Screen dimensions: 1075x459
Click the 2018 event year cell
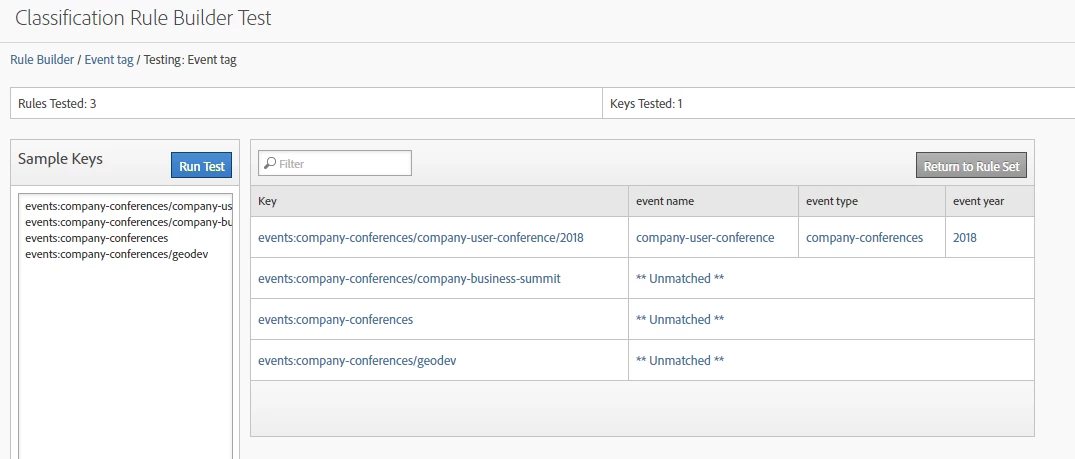tap(967, 238)
